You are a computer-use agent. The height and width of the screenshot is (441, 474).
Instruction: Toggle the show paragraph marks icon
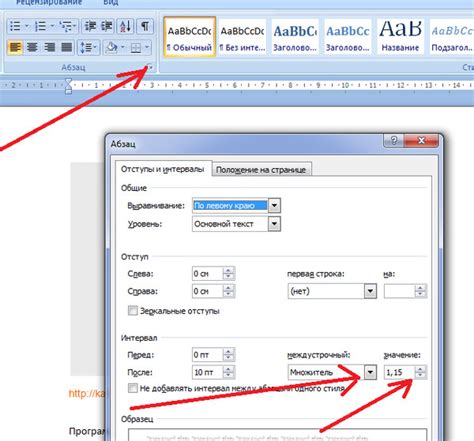[x=145, y=26]
